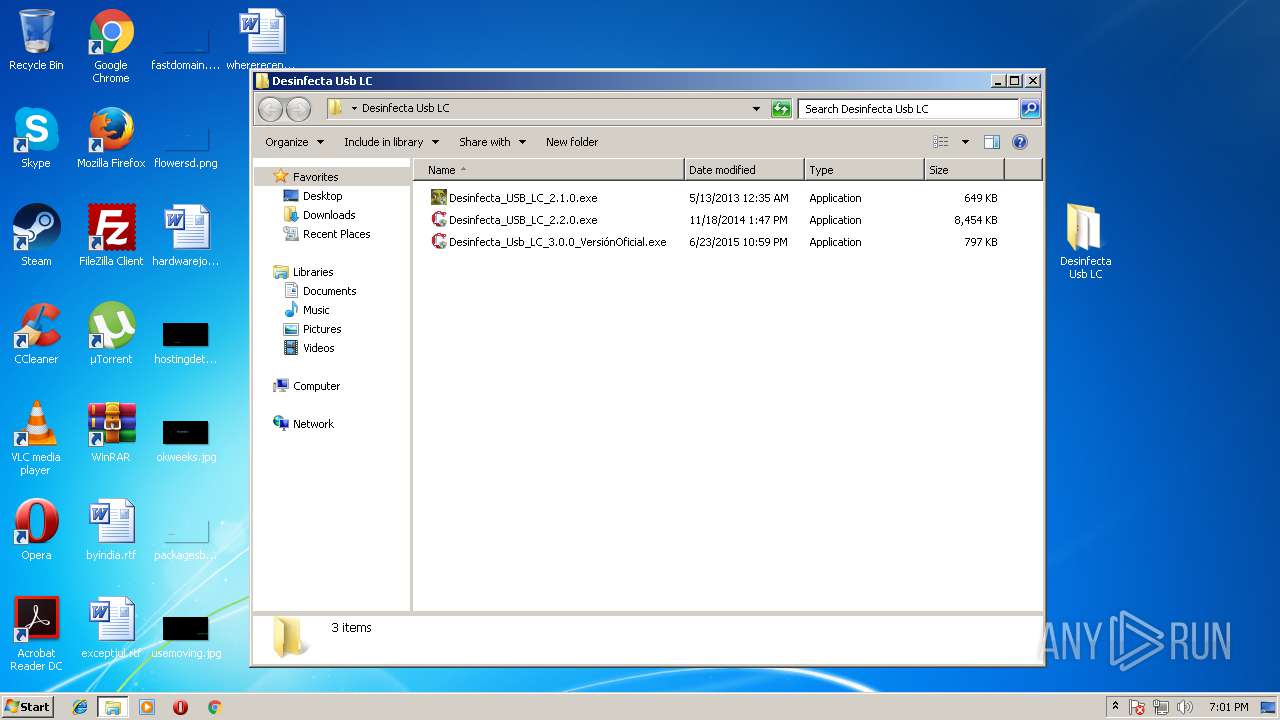Sort files by Type column
1280x720 pixels.
[864, 170]
